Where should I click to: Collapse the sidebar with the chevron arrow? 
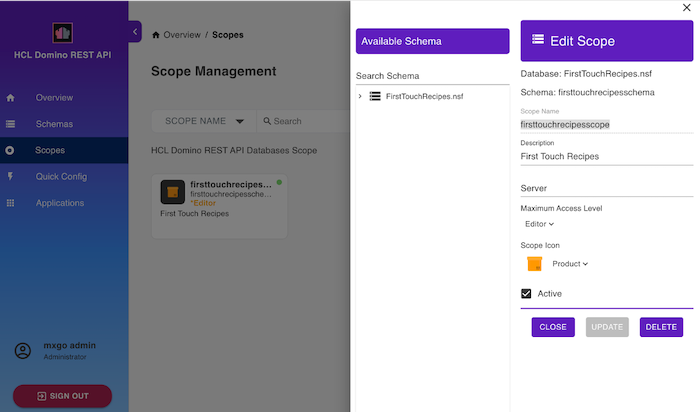[135, 32]
